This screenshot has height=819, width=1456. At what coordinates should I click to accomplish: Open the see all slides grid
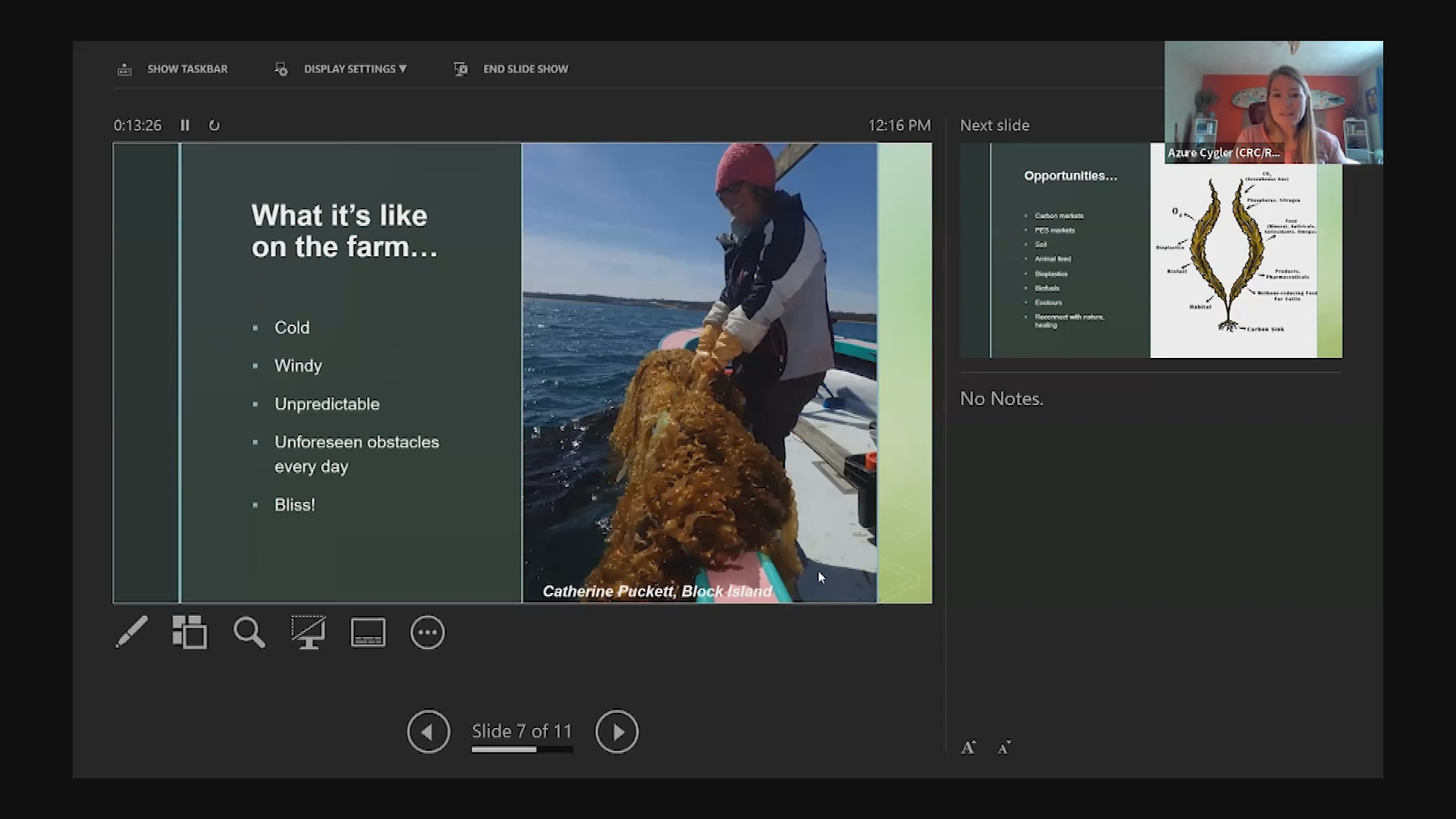tap(190, 632)
